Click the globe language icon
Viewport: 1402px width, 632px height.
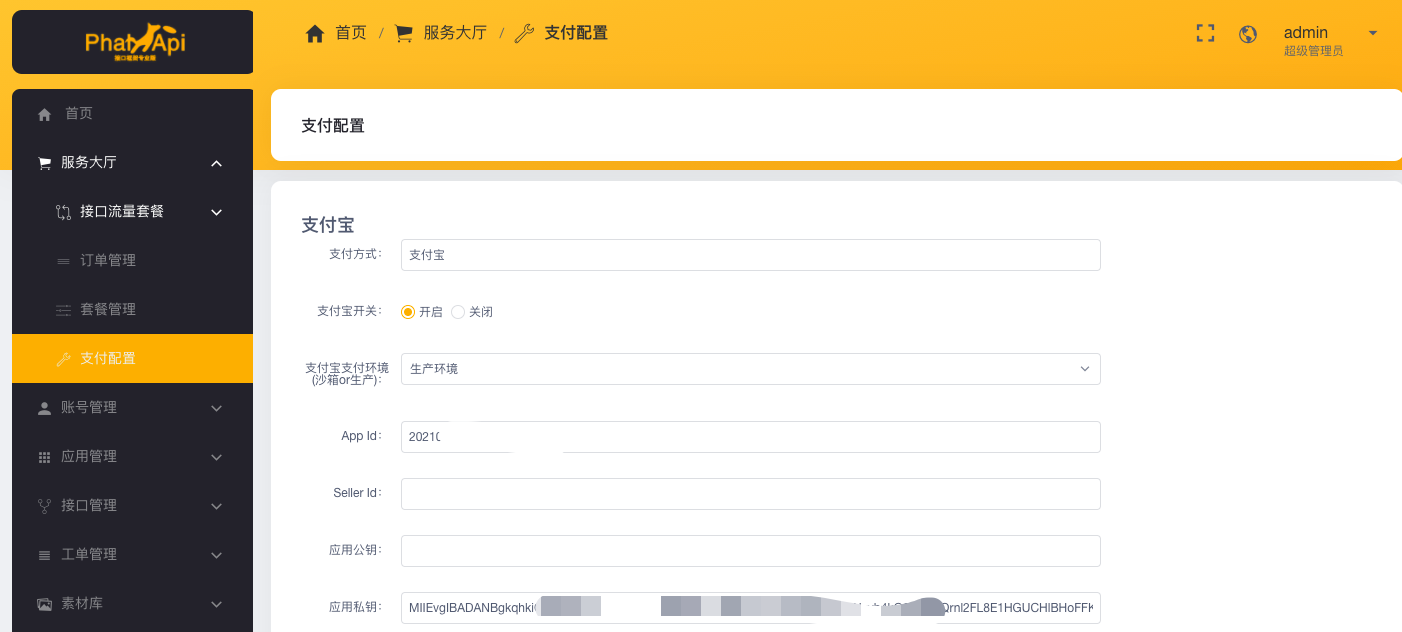pos(1248,34)
